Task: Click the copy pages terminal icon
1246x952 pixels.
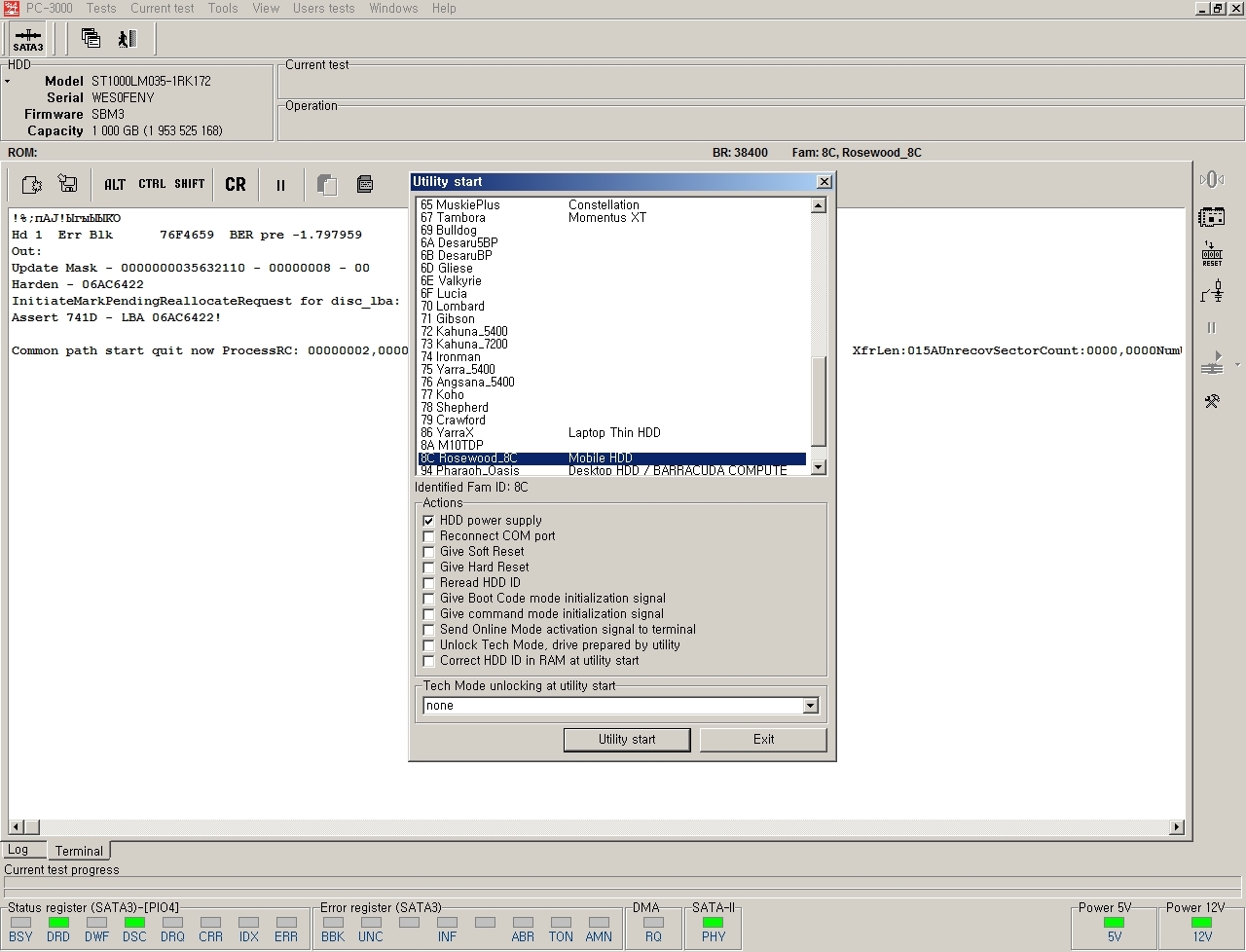Action: click(x=327, y=184)
